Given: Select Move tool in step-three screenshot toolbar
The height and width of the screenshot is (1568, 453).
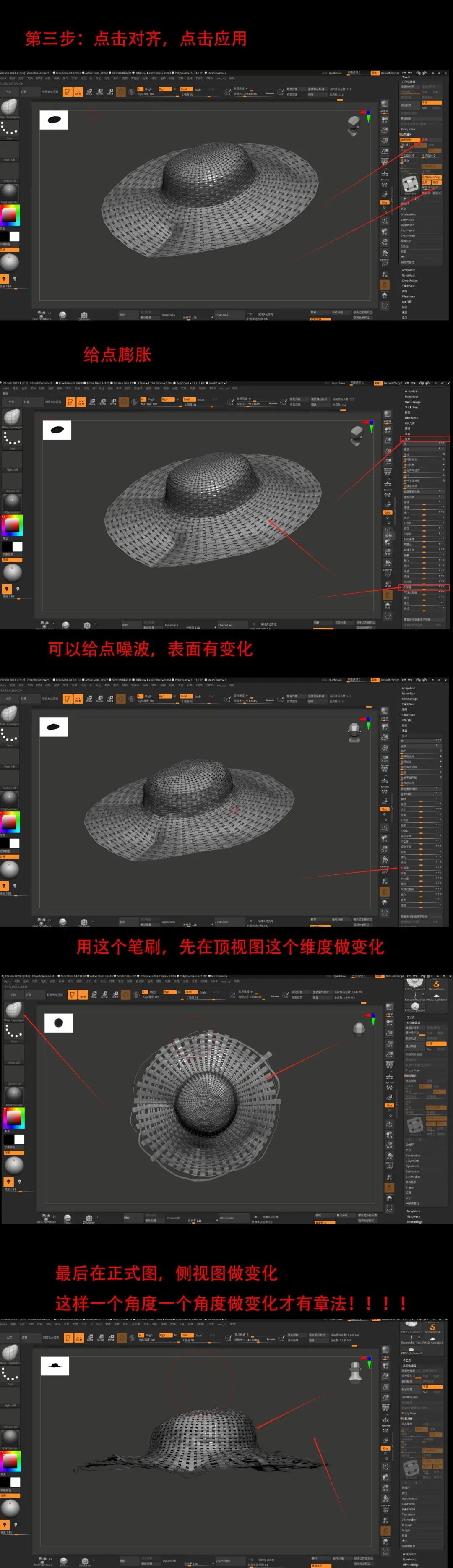Looking at the screenshot, I should click(89, 92).
